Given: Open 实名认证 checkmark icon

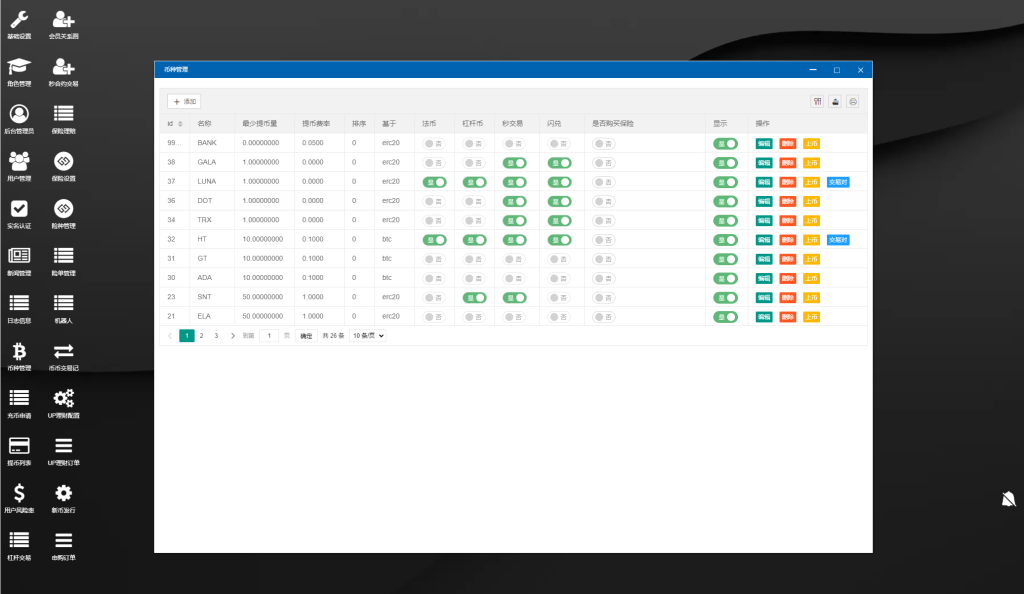Looking at the screenshot, I should [19, 209].
